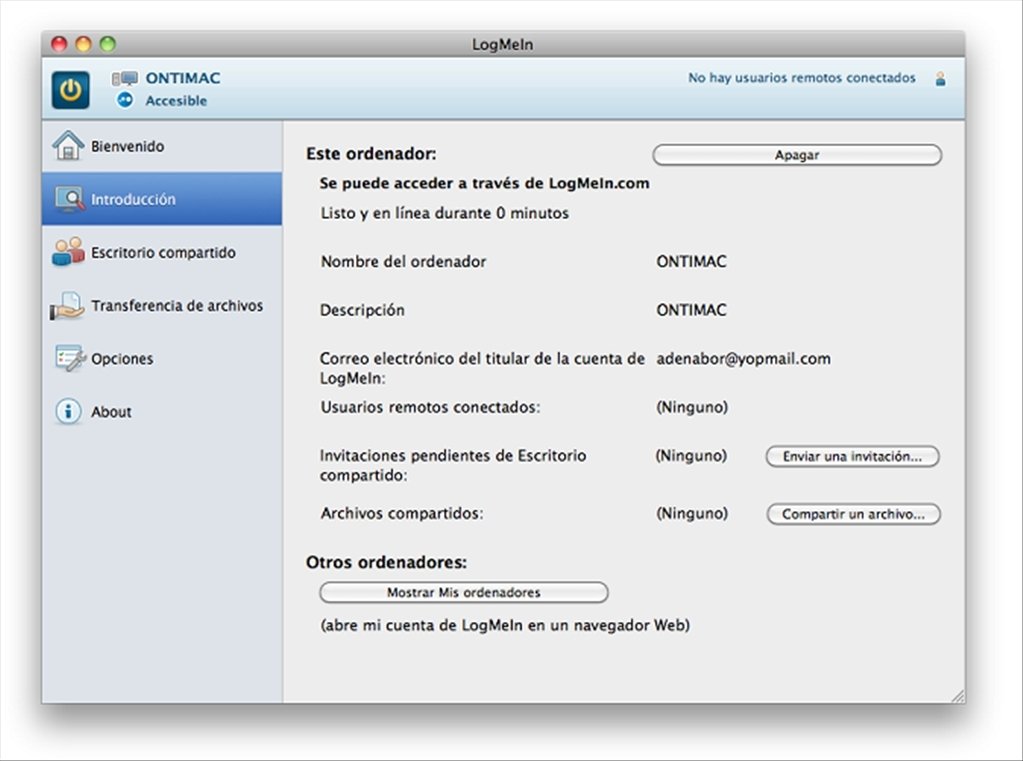Show the About page
This screenshot has height=761, width=1023.
click(162, 412)
